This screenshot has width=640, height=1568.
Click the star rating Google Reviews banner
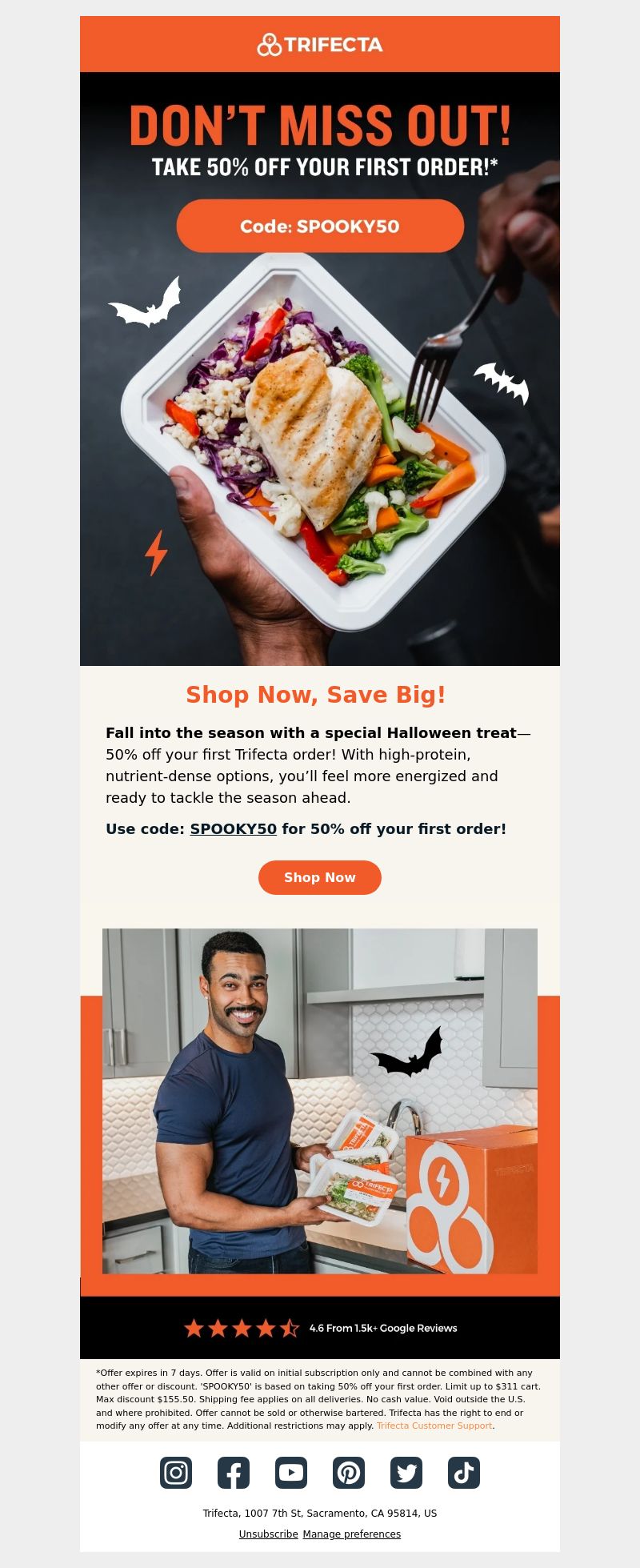[x=320, y=1328]
